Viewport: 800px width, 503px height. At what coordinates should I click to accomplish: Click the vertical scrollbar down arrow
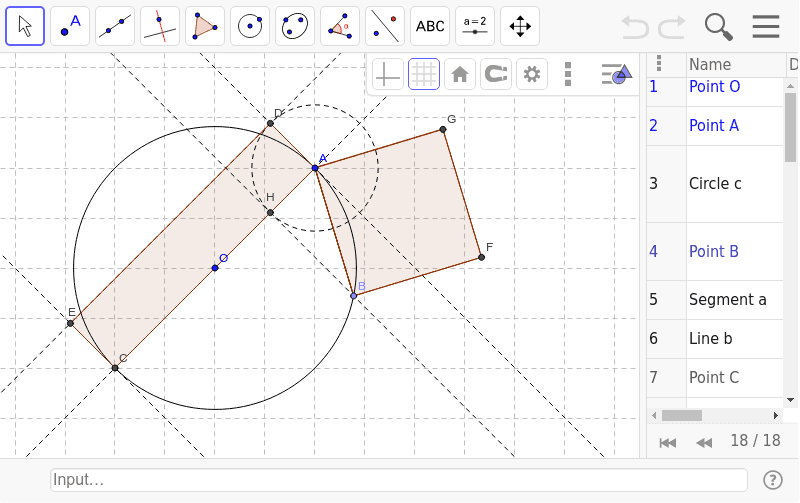click(x=790, y=400)
